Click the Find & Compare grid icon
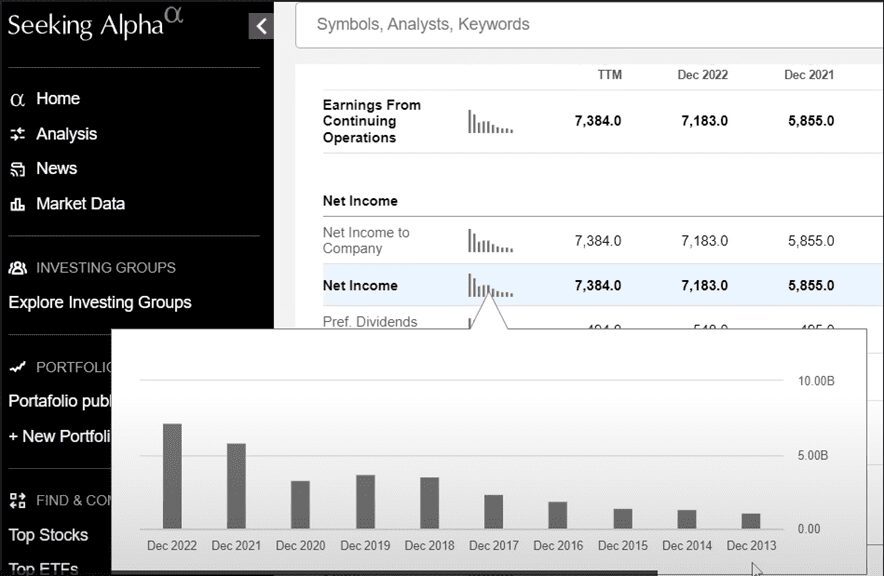884x576 pixels. coord(17,500)
